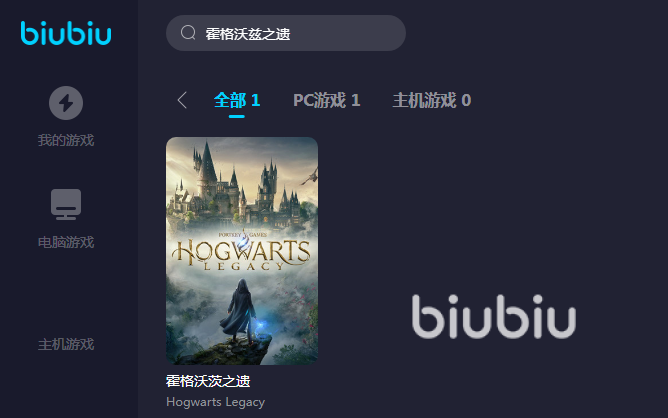Click the underline indicator beneath 全部 tab
Viewport: 668px width, 418px height.
pyautogui.click(x=236, y=116)
